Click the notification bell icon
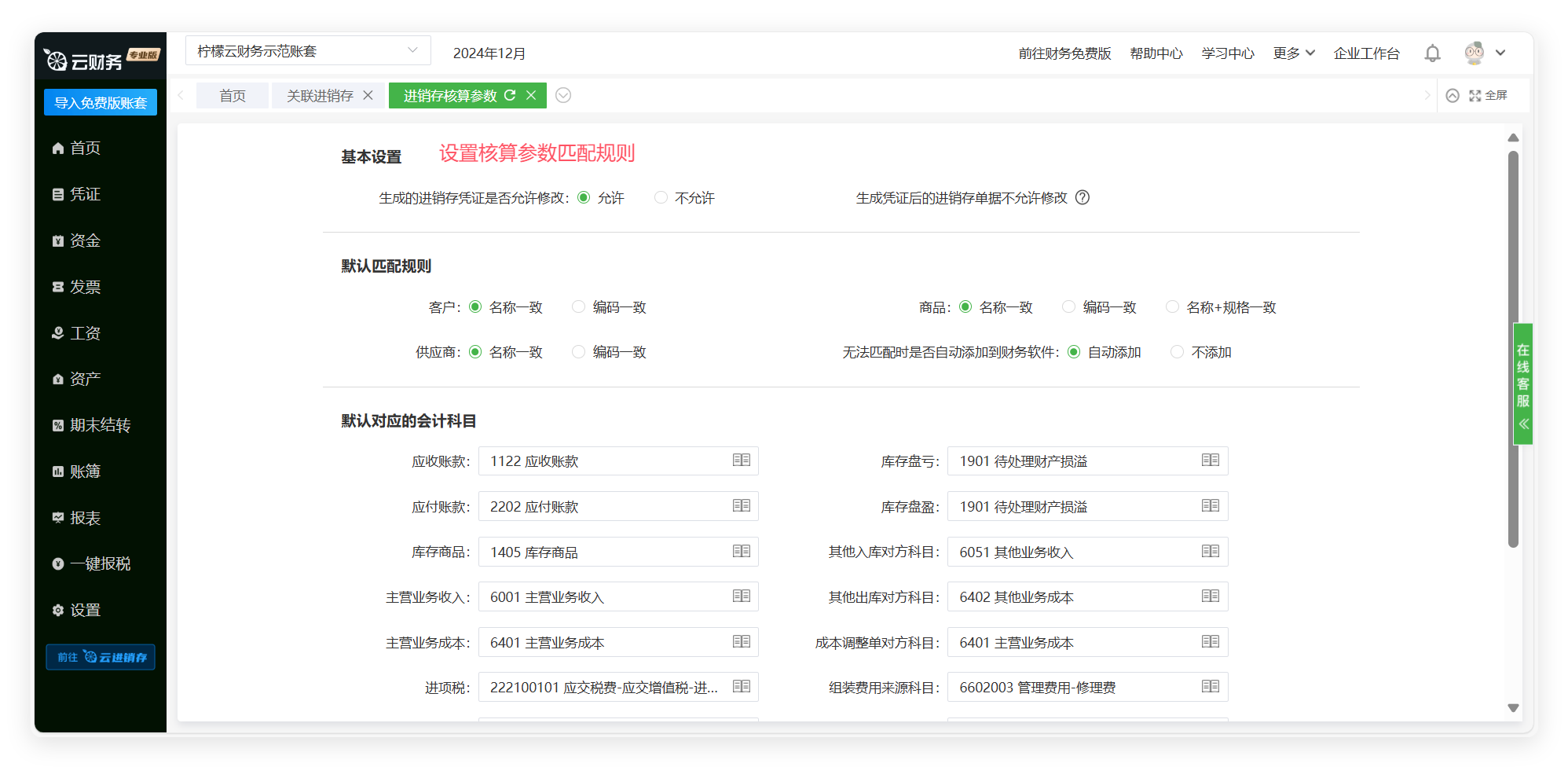 coord(1432,53)
